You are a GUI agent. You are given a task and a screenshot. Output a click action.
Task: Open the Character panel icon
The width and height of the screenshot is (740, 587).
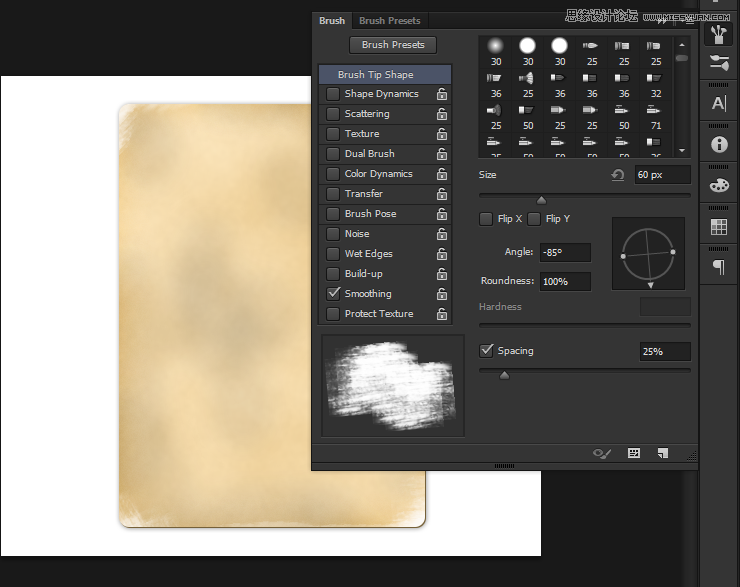pyautogui.click(x=718, y=104)
